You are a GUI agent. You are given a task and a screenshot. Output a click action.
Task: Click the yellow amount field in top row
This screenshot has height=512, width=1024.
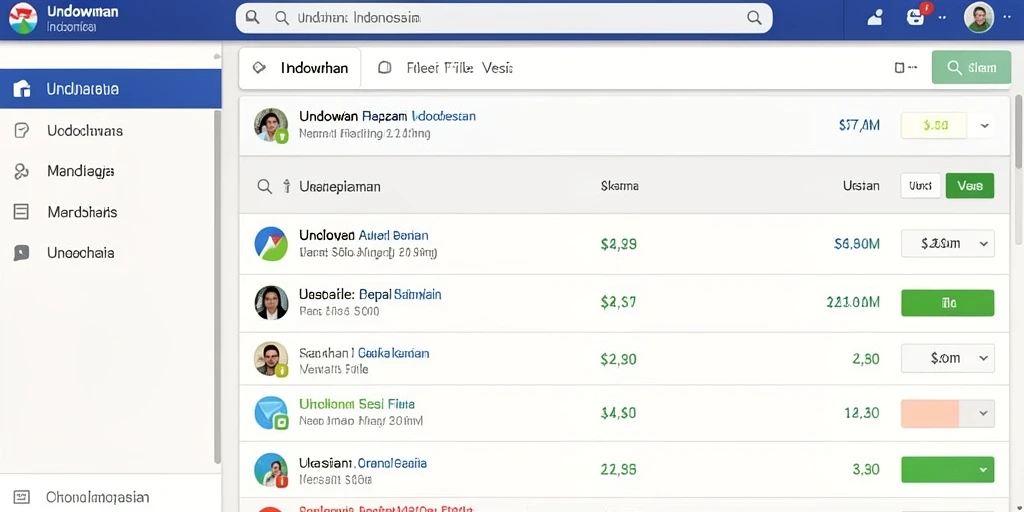point(933,125)
